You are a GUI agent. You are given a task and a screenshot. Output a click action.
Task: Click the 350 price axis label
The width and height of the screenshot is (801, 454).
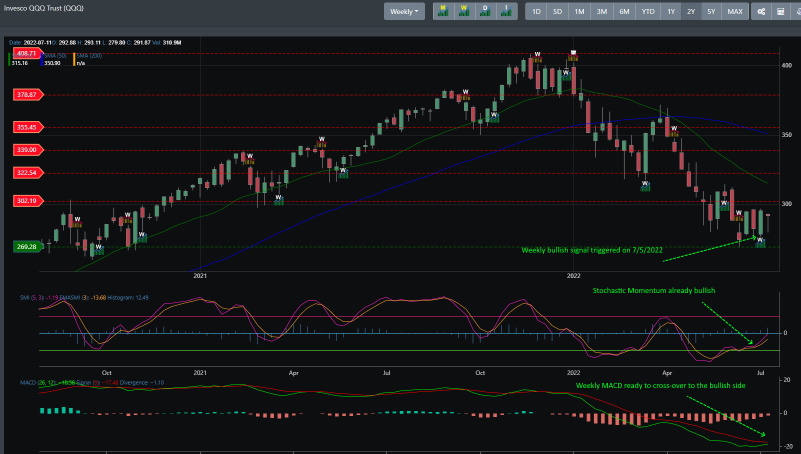[x=787, y=135]
